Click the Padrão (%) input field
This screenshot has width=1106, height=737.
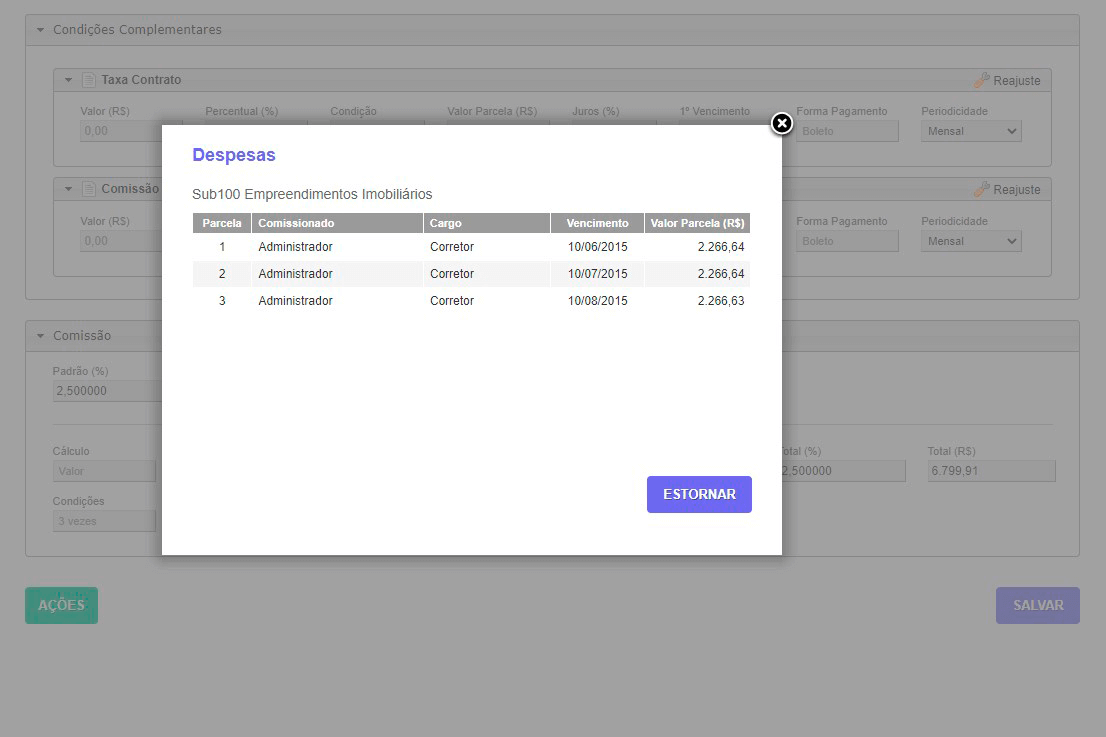106,391
